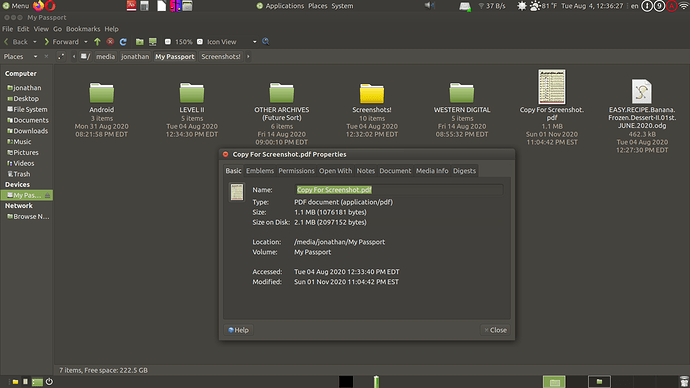Close the Places side pane
This screenshot has width=690, height=388.
pos(46,56)
